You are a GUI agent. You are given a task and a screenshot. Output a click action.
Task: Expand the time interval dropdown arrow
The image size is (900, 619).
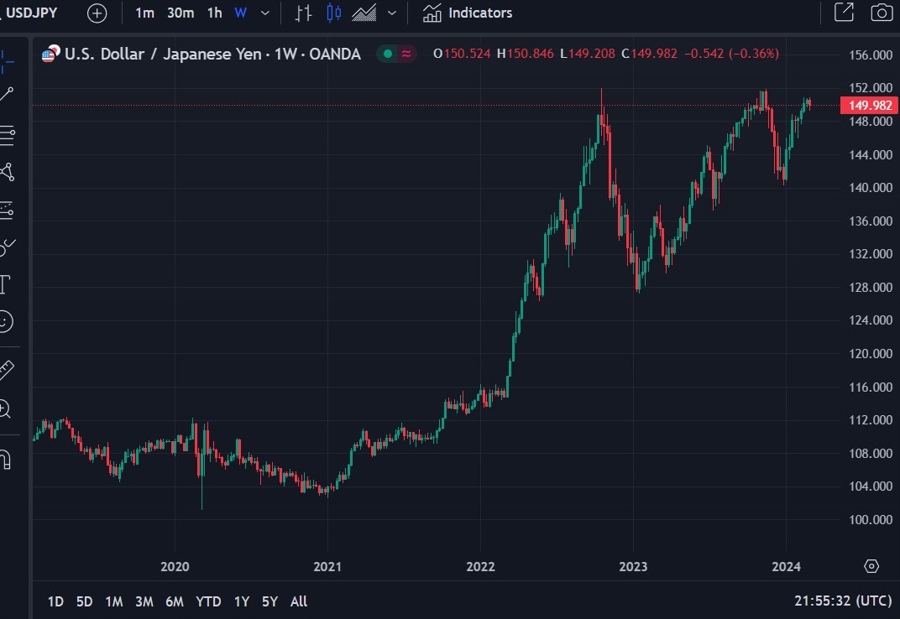265,13
